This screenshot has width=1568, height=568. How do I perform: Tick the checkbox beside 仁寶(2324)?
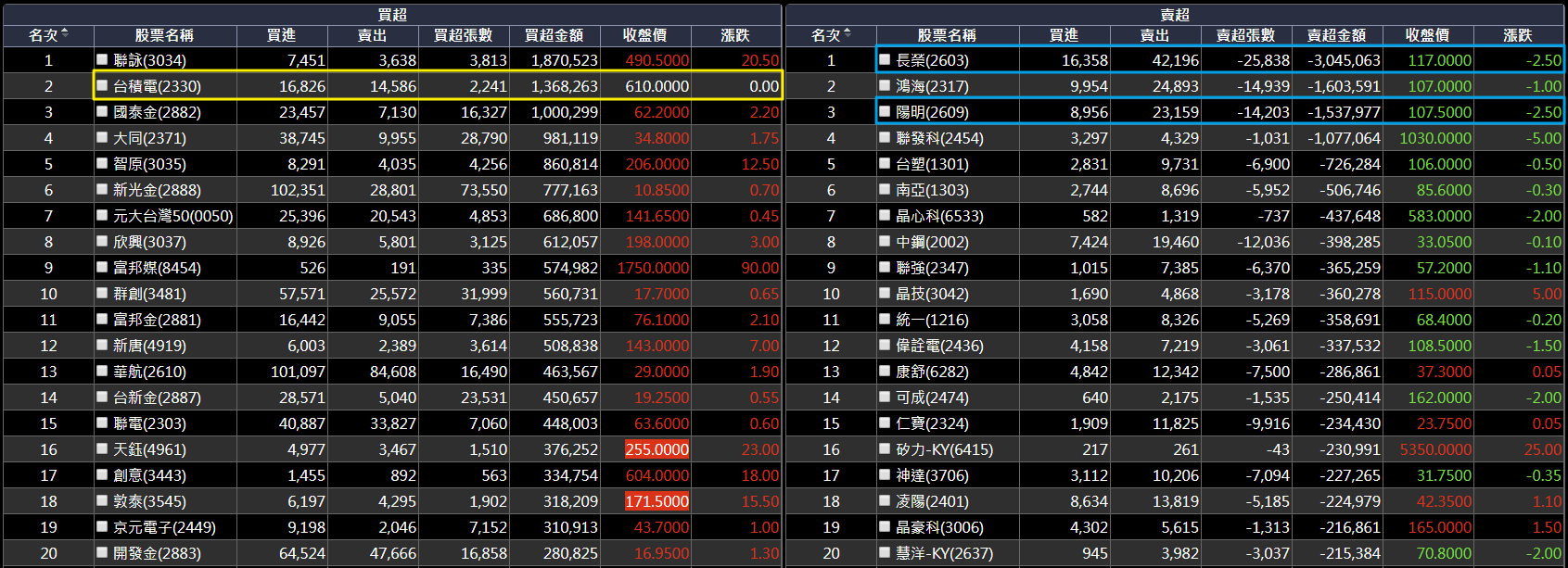coord(886,423)
